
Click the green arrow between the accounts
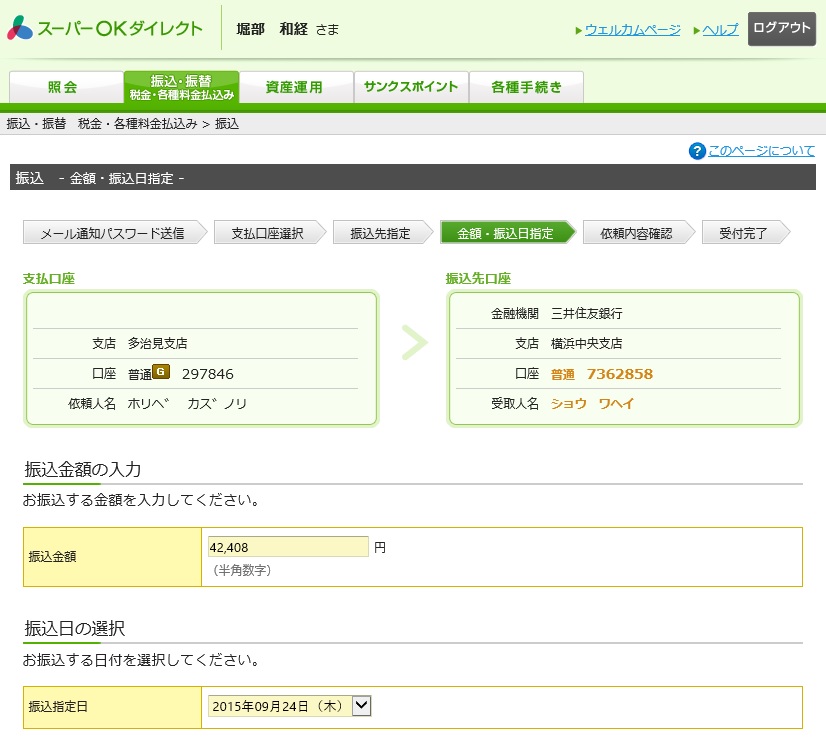[x=413, y=343]
